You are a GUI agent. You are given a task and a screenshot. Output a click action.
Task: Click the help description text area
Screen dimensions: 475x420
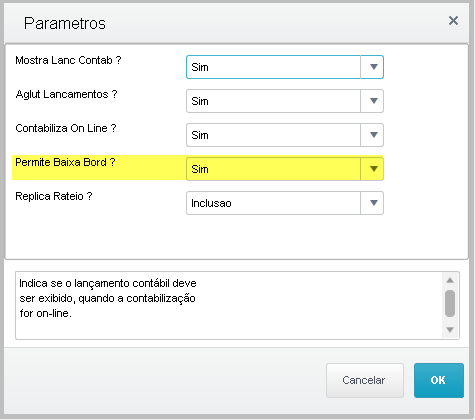pyautogui.click(x=229, y=306)
